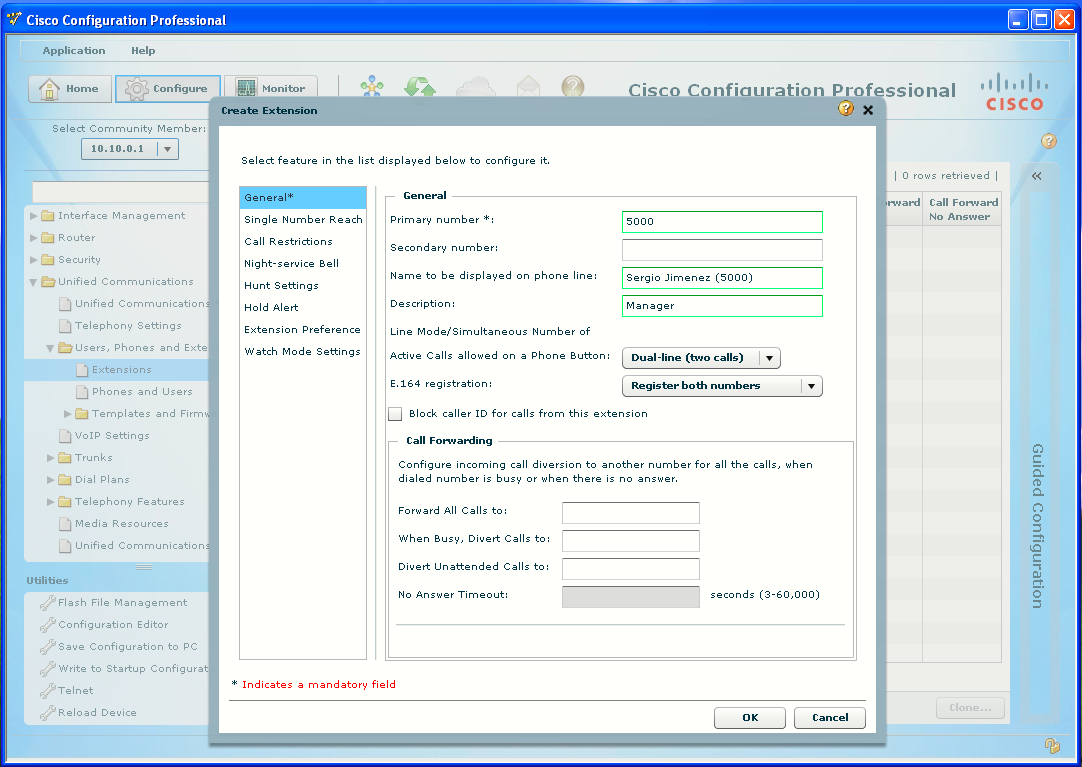This screenshot has width=1082, height=767.
Task: Click the help icon beside the right panel
Action: pos(1049,141)
